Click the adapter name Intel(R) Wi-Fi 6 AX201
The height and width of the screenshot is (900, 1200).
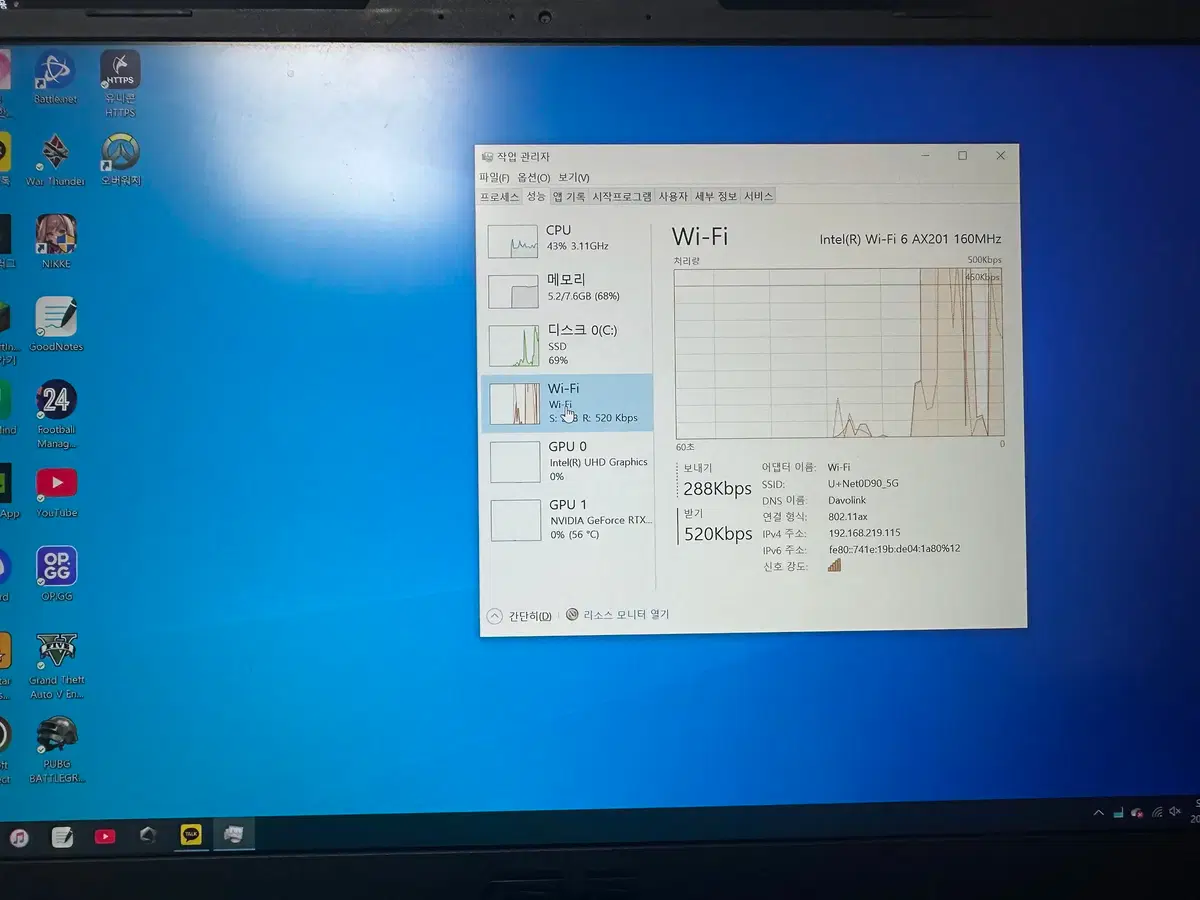click(910, 239)
